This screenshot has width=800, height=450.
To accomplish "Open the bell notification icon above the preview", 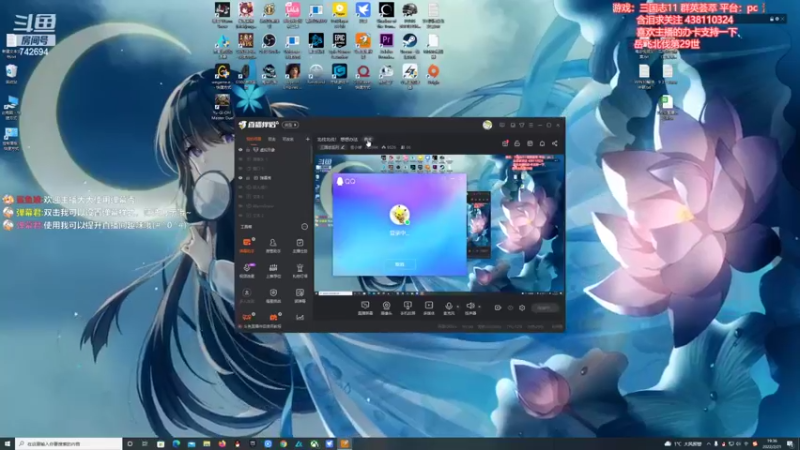I will click(542, 144).
